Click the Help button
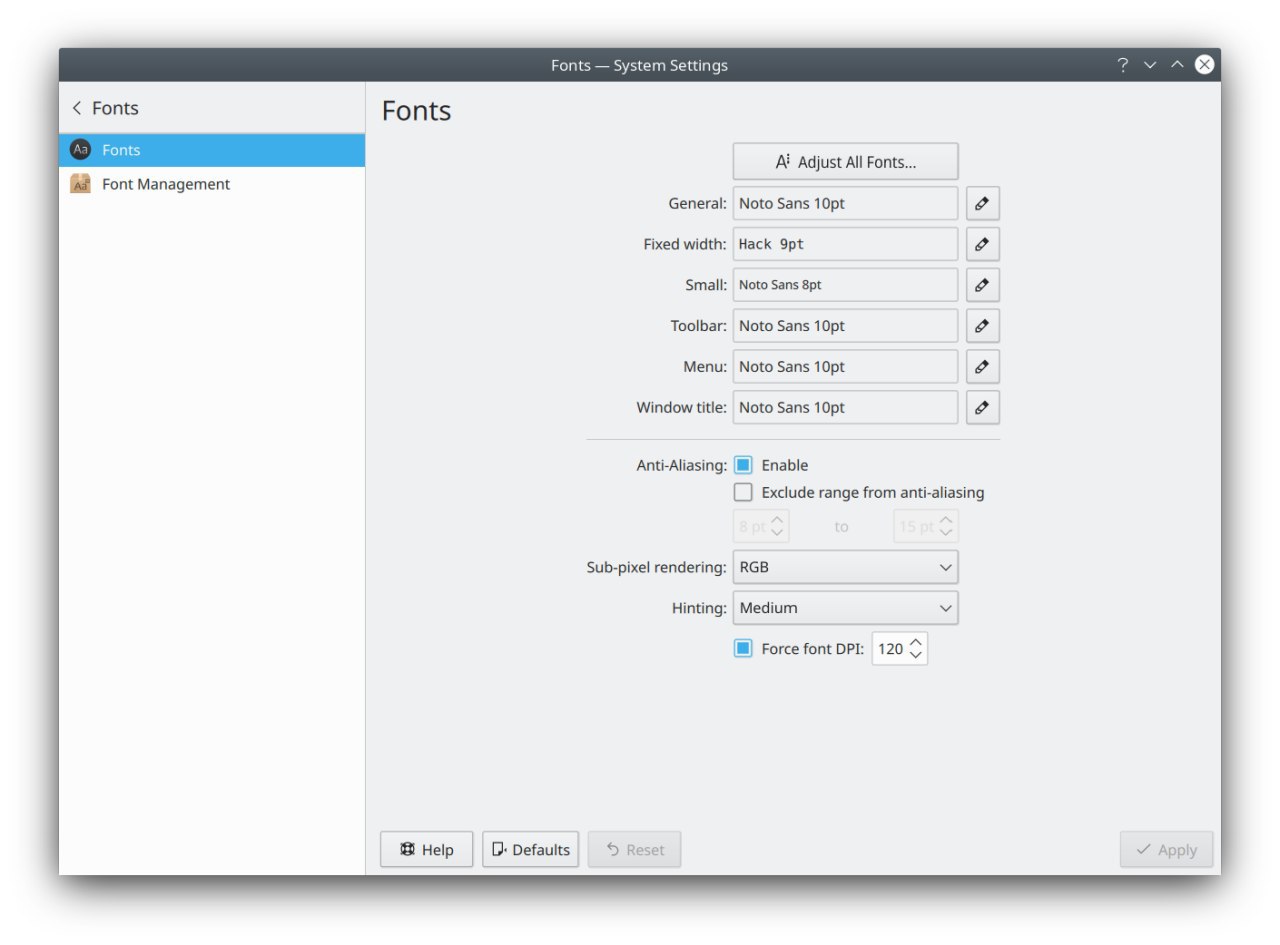 click(x=427, y=850)
